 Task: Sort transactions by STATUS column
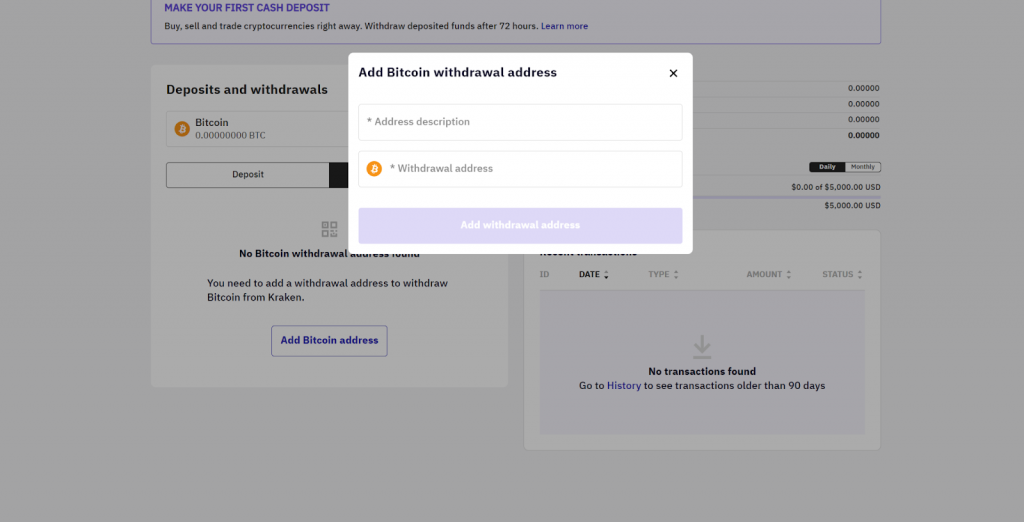click(842, 274)
